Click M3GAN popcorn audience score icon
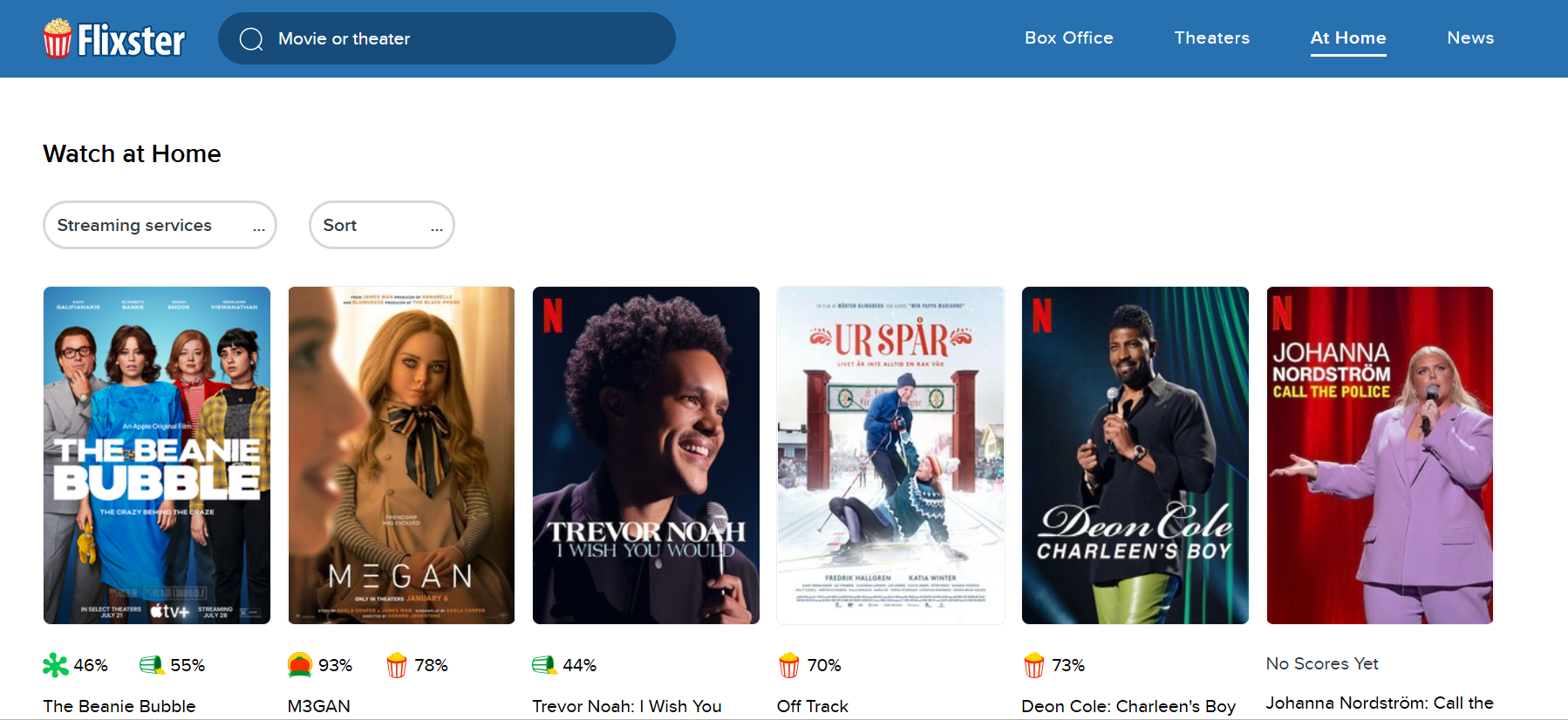 coord(397,665)
